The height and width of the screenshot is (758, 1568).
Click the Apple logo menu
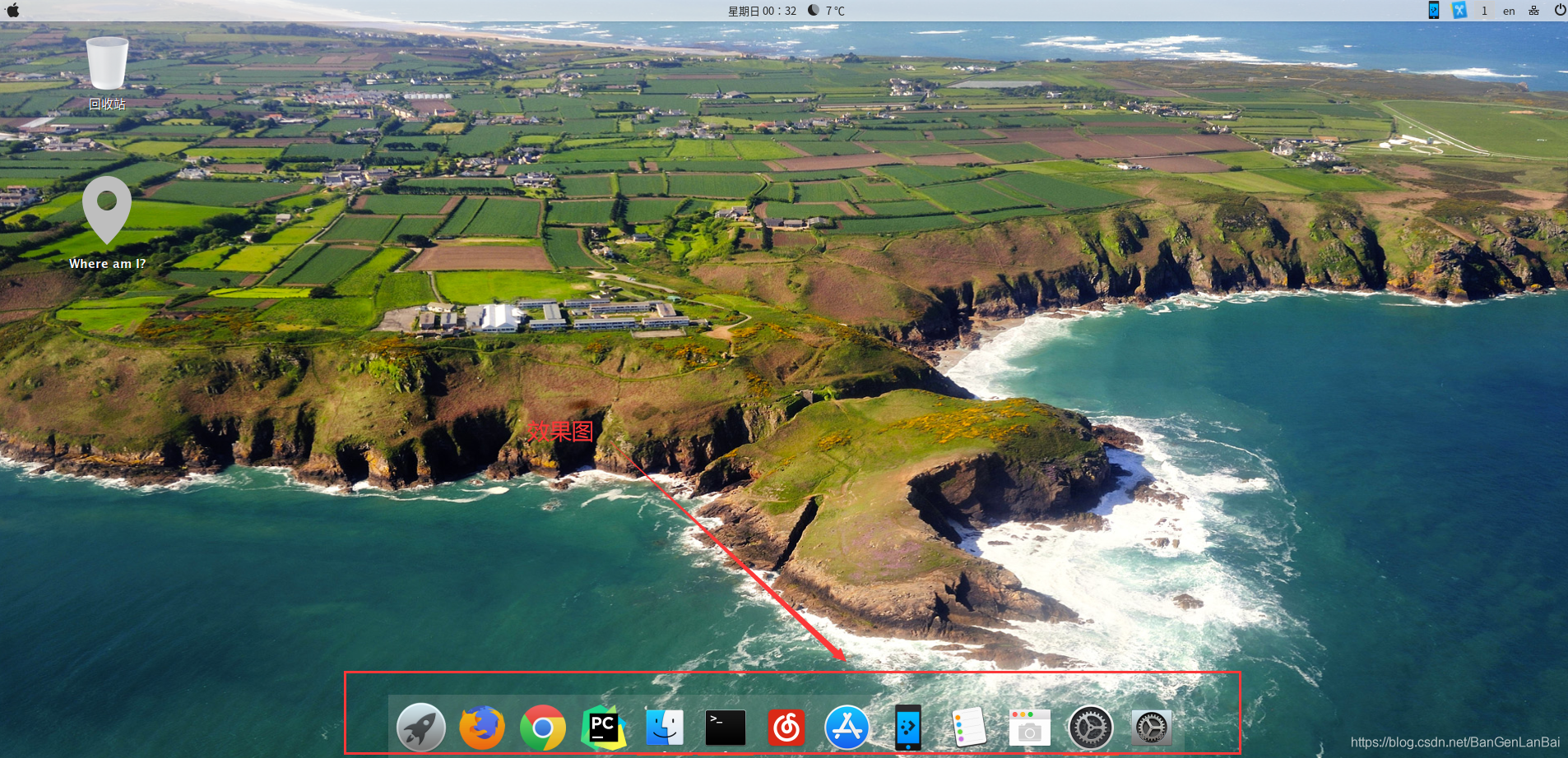point(12,11)
